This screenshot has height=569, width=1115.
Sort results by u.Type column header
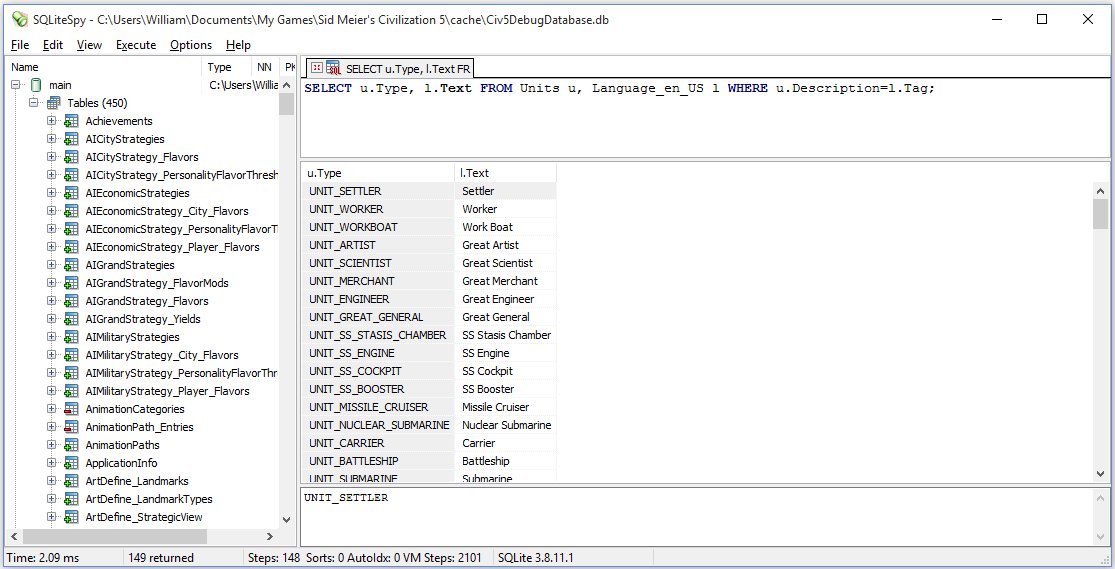378,173
